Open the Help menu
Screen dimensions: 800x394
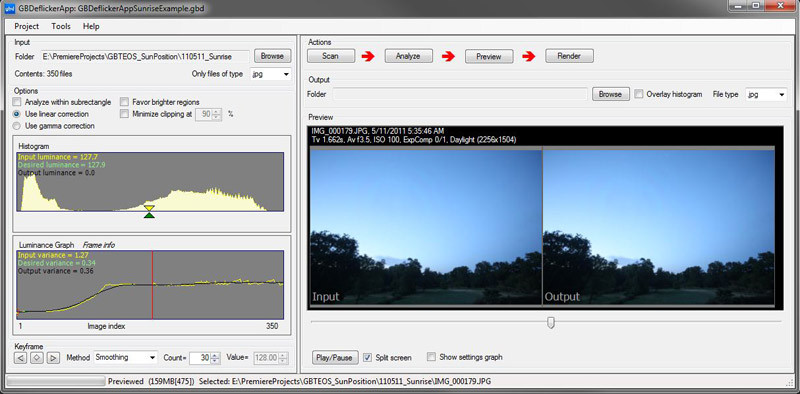[91, 26]
